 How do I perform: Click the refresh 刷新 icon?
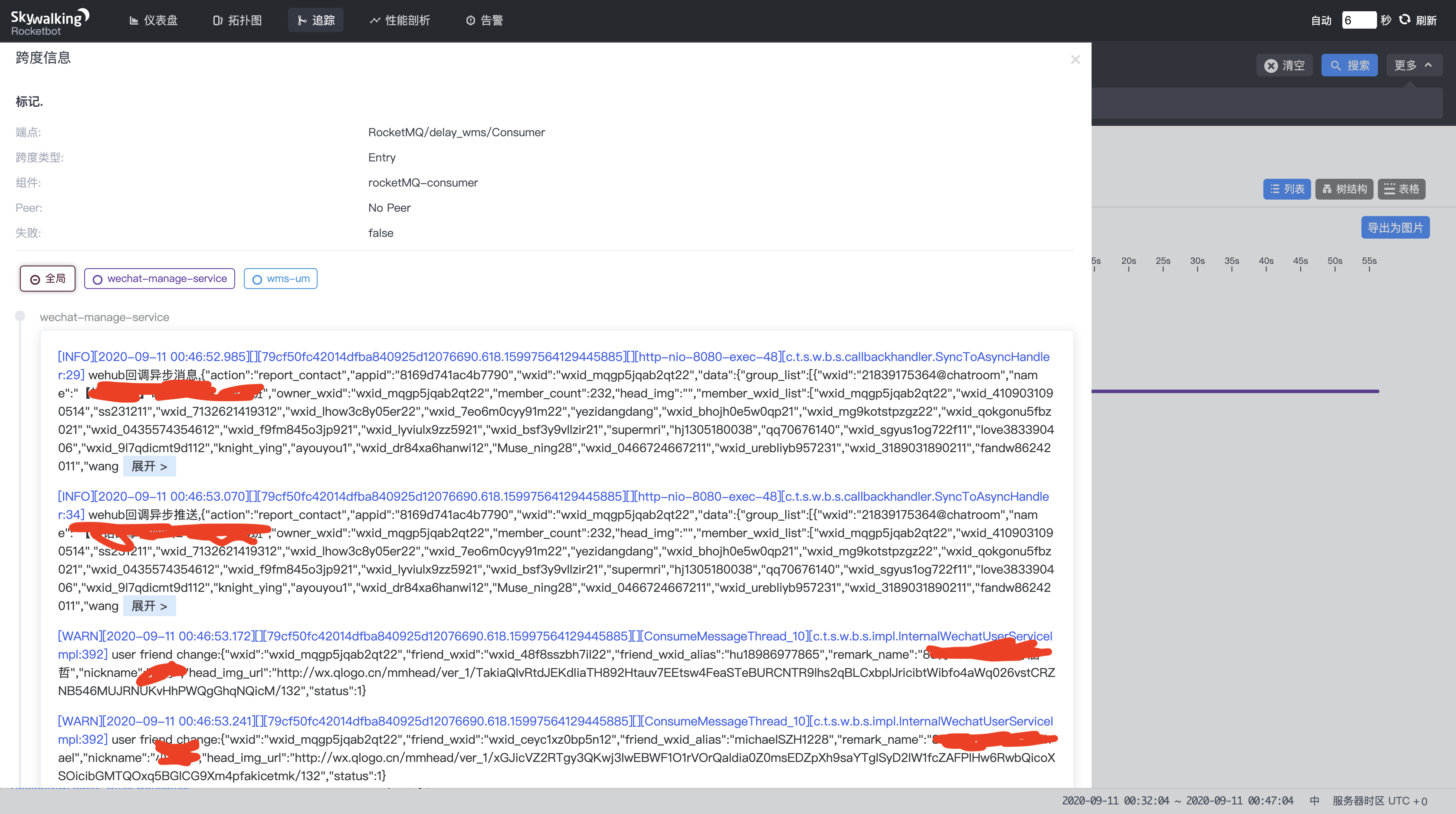[1404, 20]
